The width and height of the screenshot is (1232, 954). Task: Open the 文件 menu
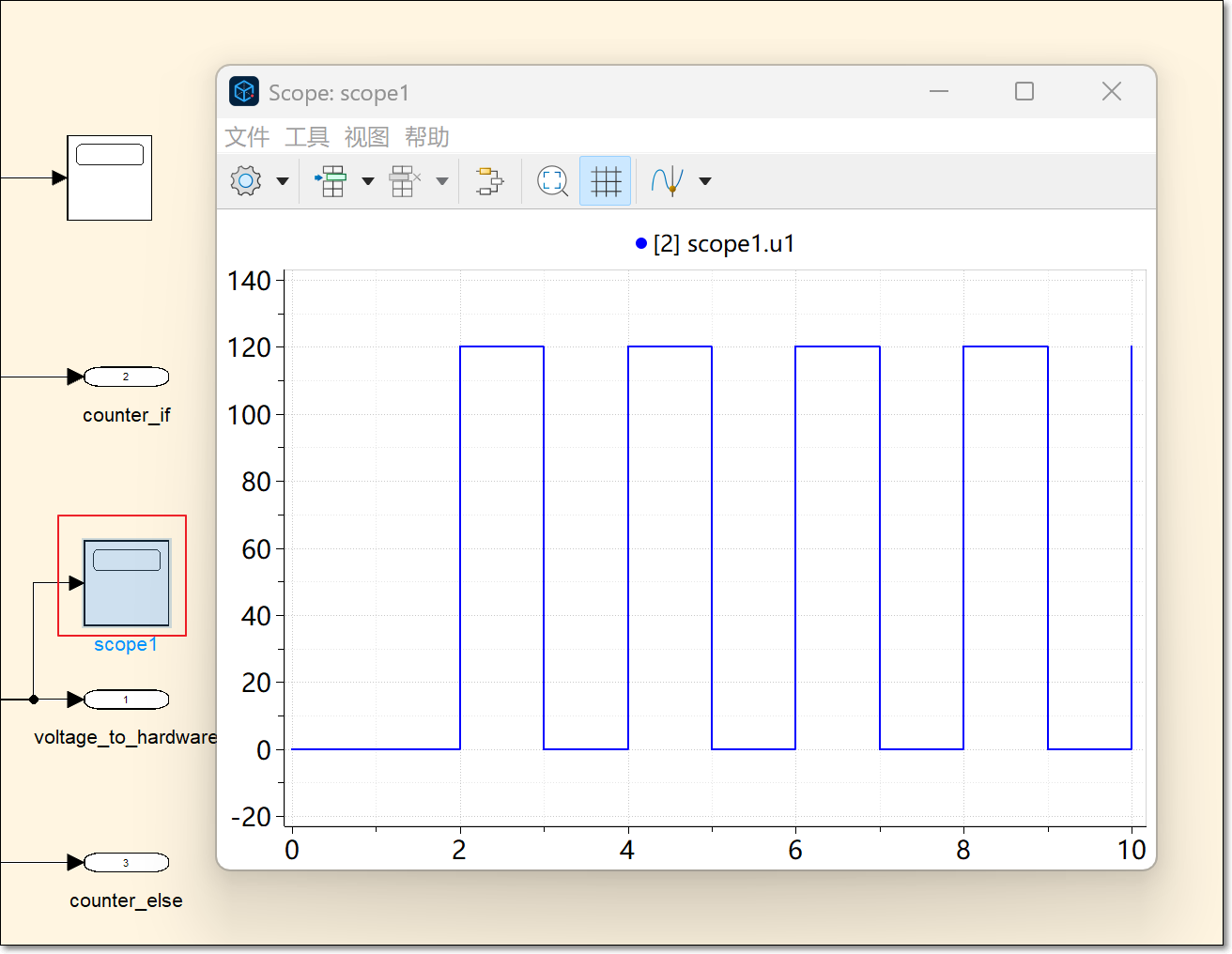pyautogui.click(x=247, y=137)
